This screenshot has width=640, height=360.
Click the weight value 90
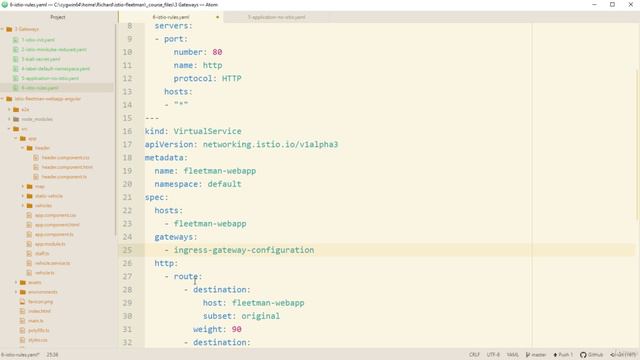point(237,329)
